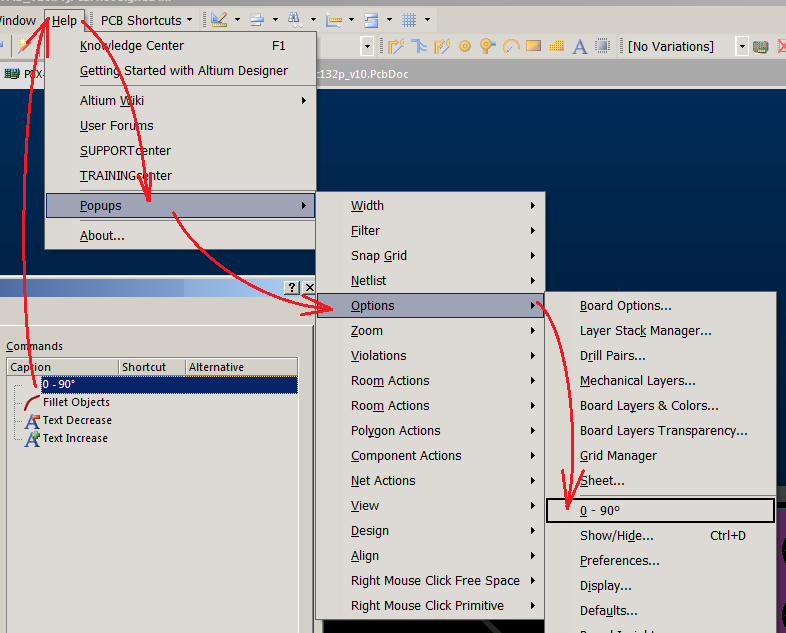Open the Netlist popup submenu

431,281
